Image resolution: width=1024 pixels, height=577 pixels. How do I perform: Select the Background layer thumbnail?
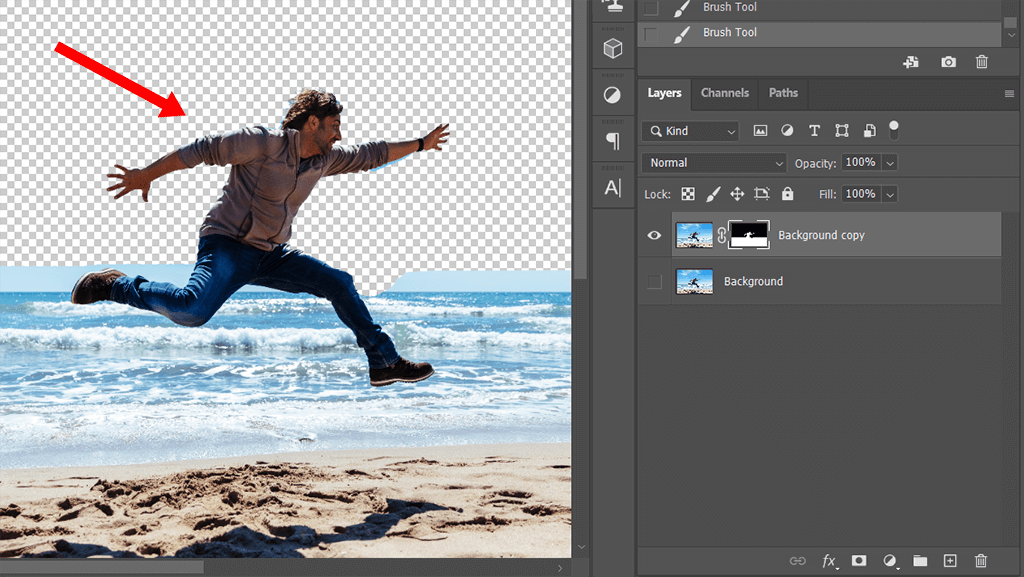pyautogui.click(x=694, y=281)
